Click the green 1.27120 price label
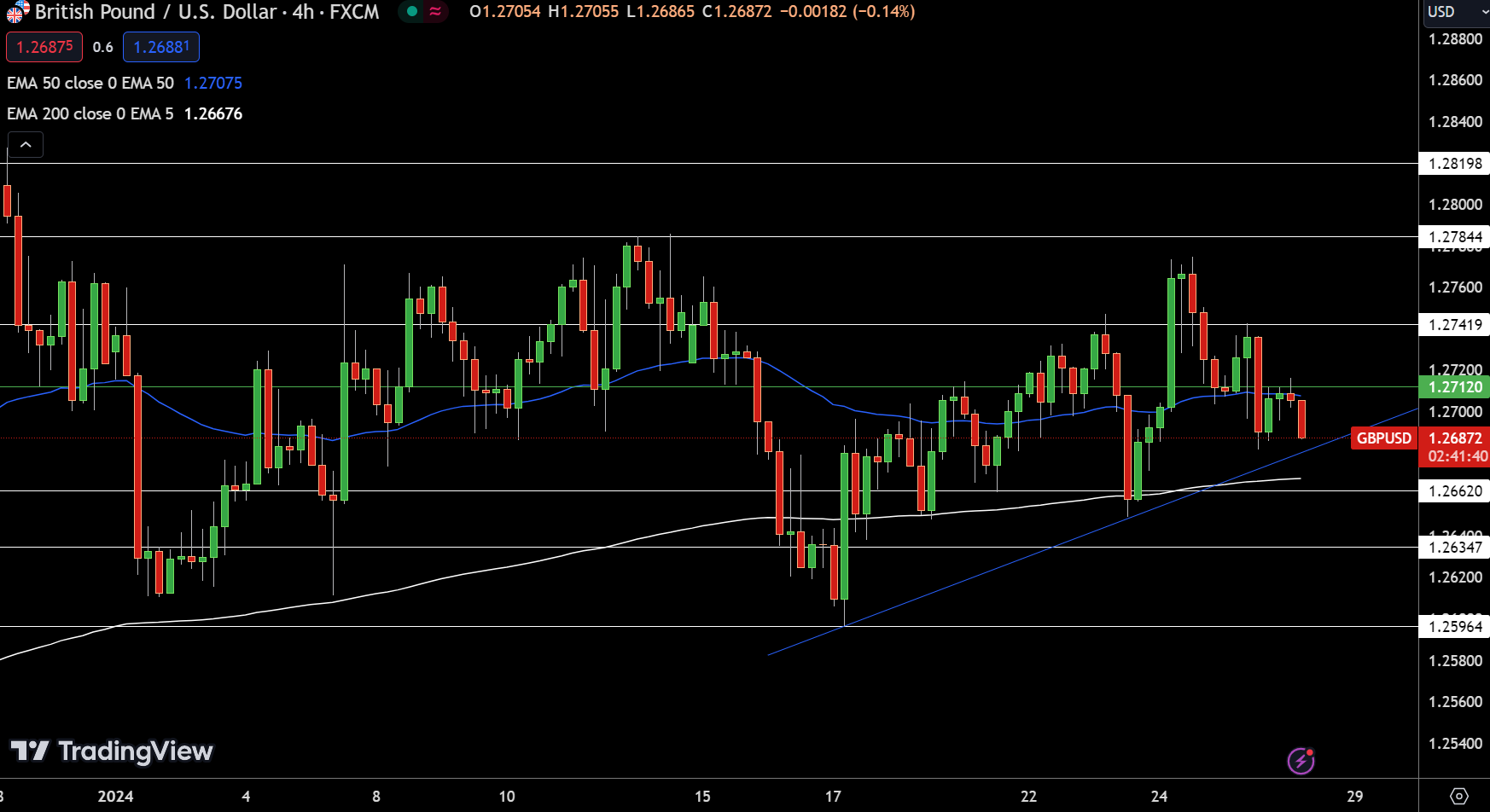 coord(1455,387)
